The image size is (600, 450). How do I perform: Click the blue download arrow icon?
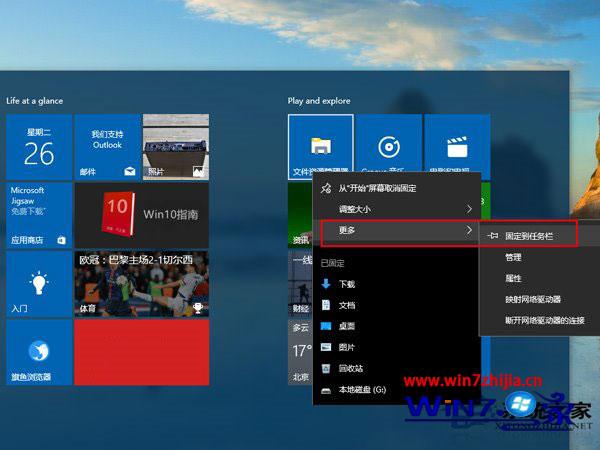point(326,284)
